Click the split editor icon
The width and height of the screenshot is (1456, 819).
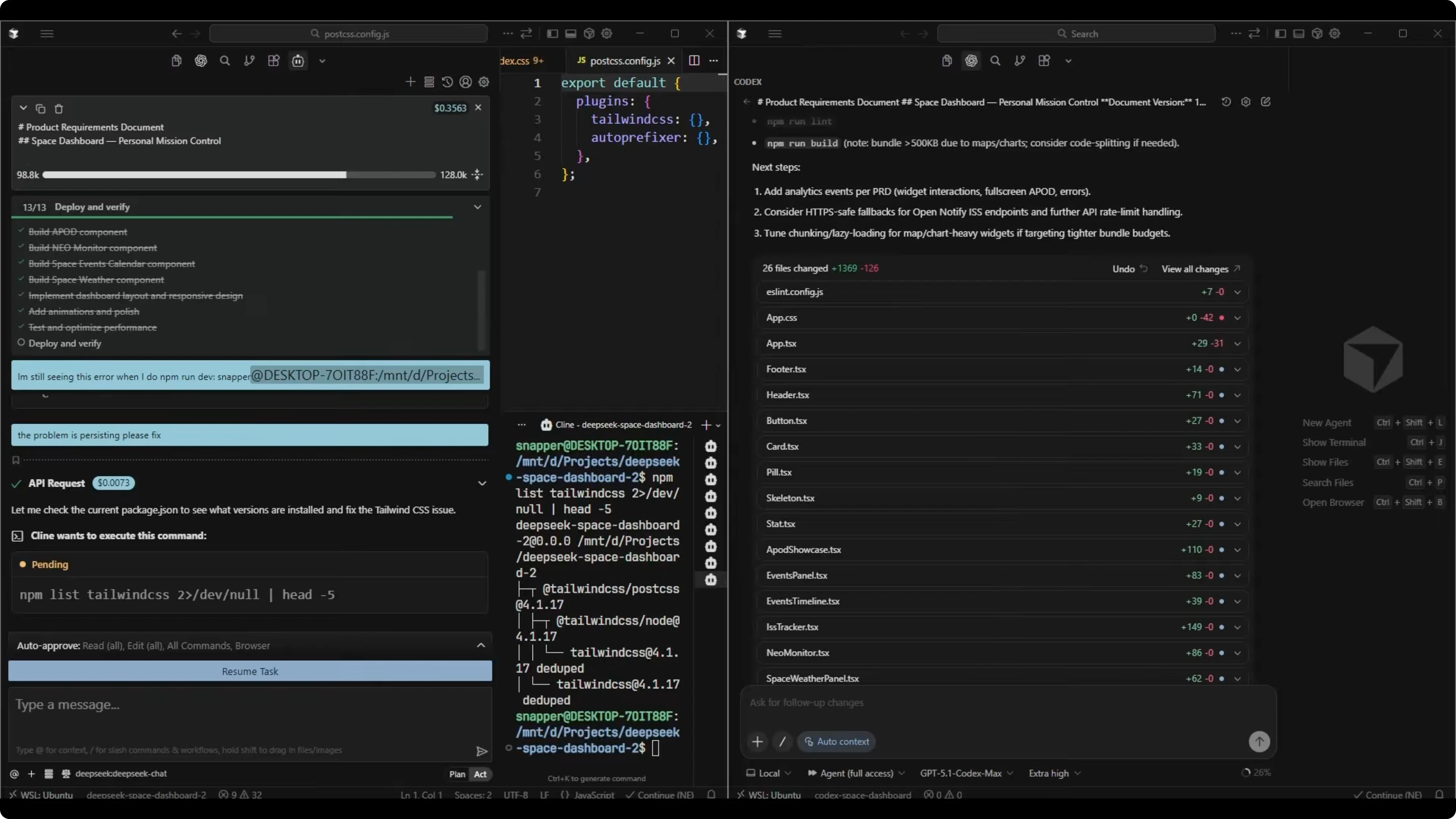[694, 61]
